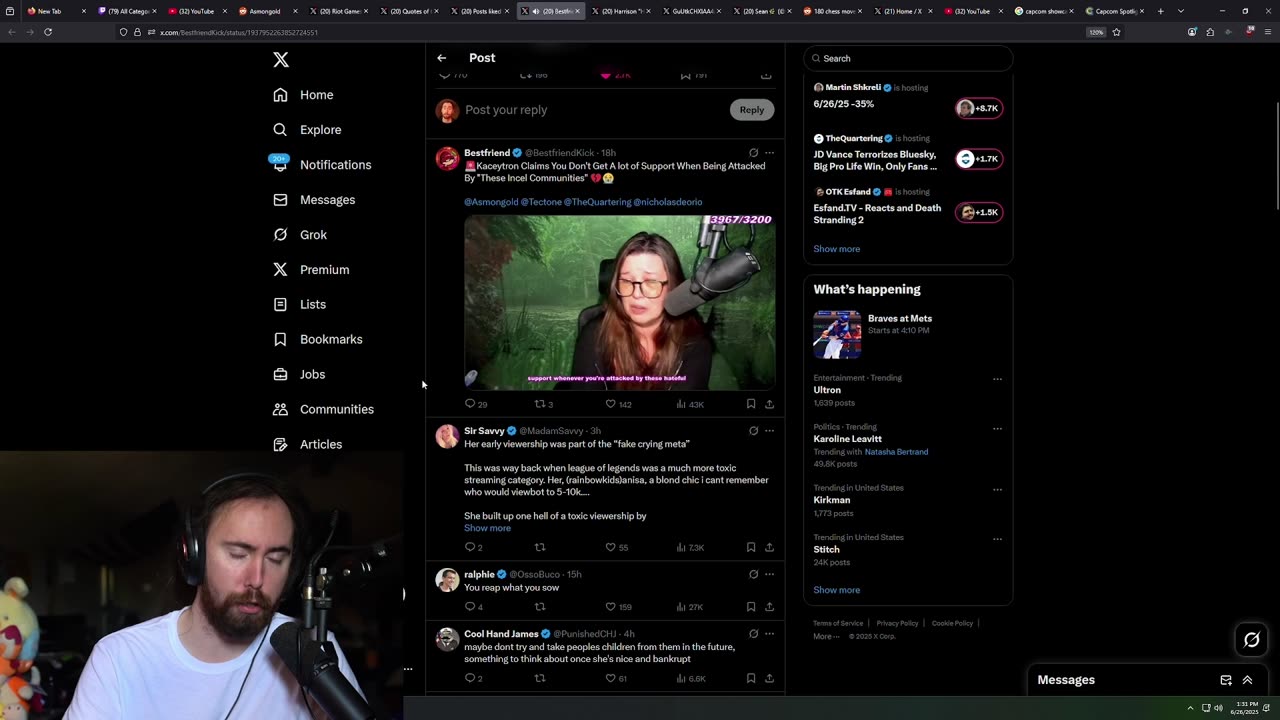Image resolution: width=1280 pixels, height=720 pixels.
Task: Like Sir Savvy's reply with 55 likes
Action: pos(616,547)
